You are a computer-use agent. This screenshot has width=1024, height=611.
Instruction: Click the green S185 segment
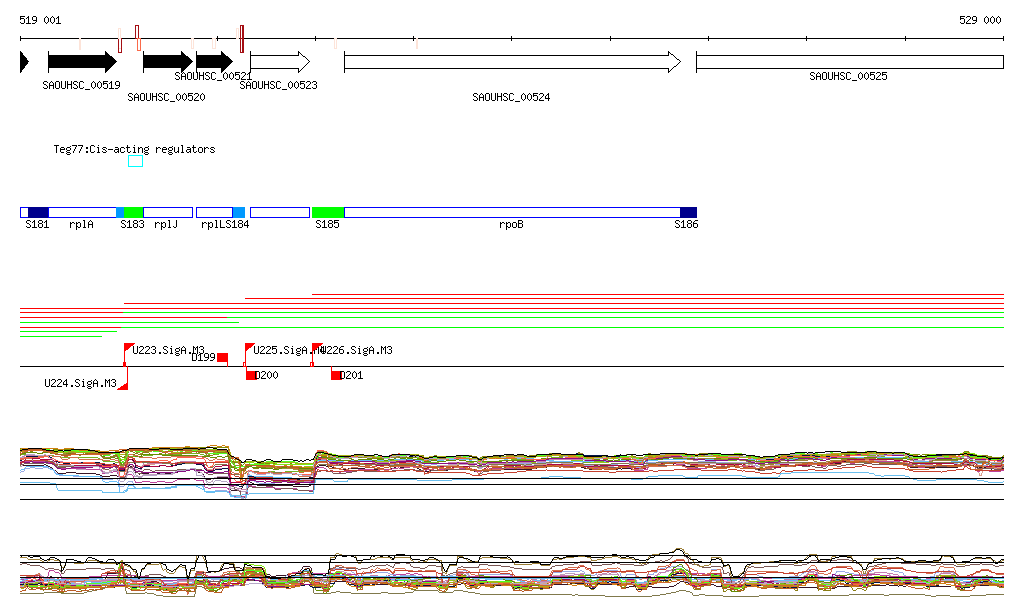(x=327, y=212)
